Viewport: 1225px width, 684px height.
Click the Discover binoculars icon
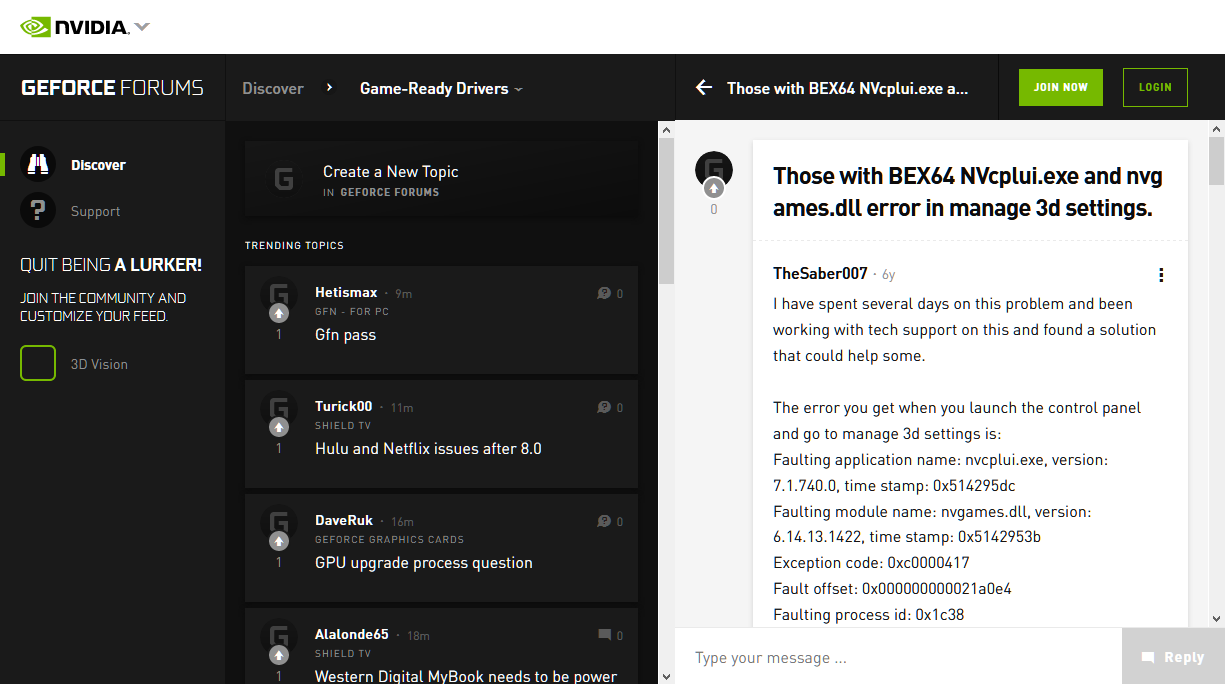point(38,165)
